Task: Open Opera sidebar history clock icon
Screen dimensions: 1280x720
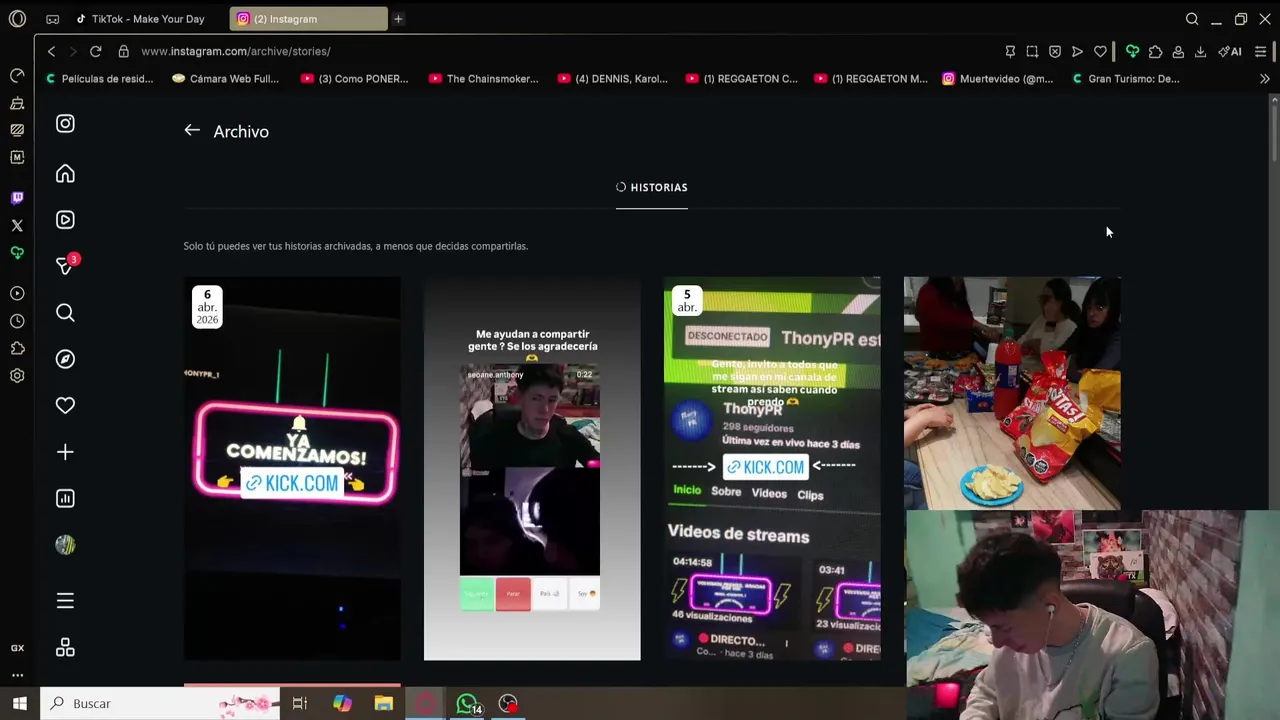Action: (17, 321)
